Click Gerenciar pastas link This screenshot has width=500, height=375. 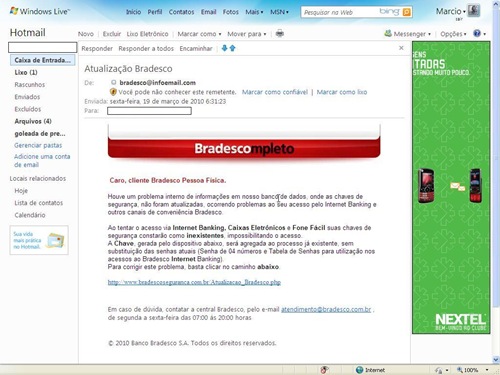tap(38, 145)
